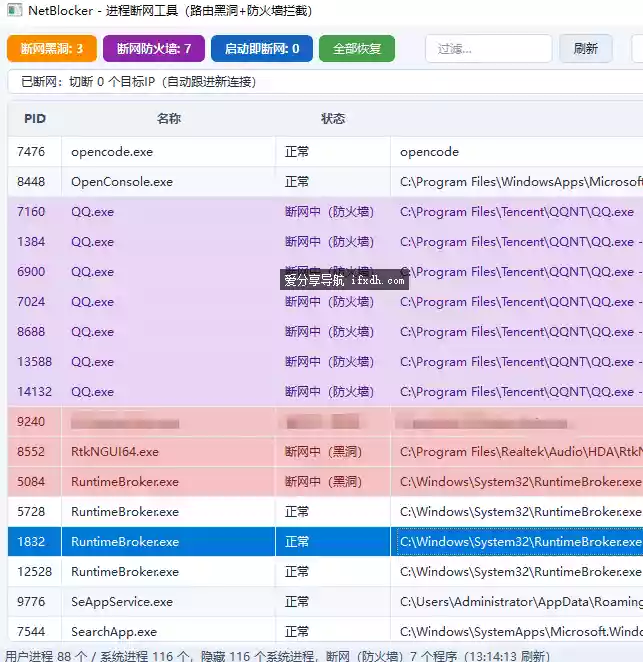Click the blue 启动即断网: 0 button
The height and width of the screenshot is (662, 643).
(262, 49)
